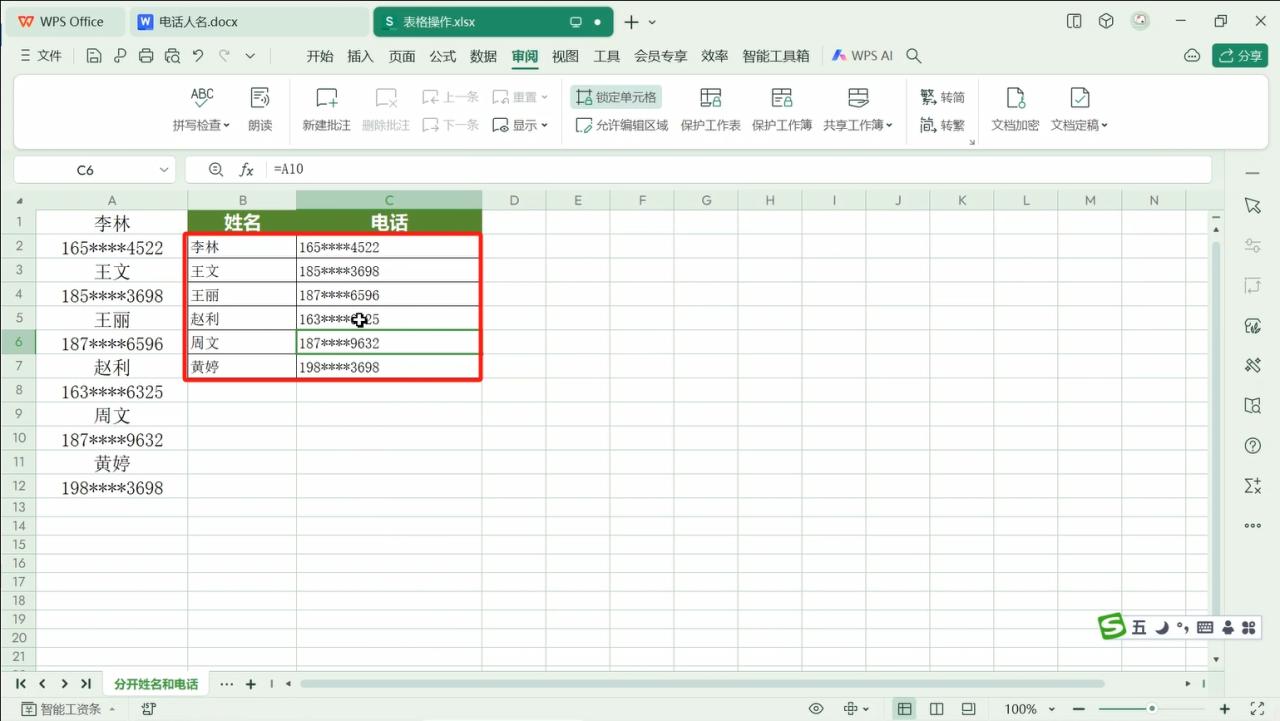
Task: Open the 工具 ribbon tab
Action: 607,56
